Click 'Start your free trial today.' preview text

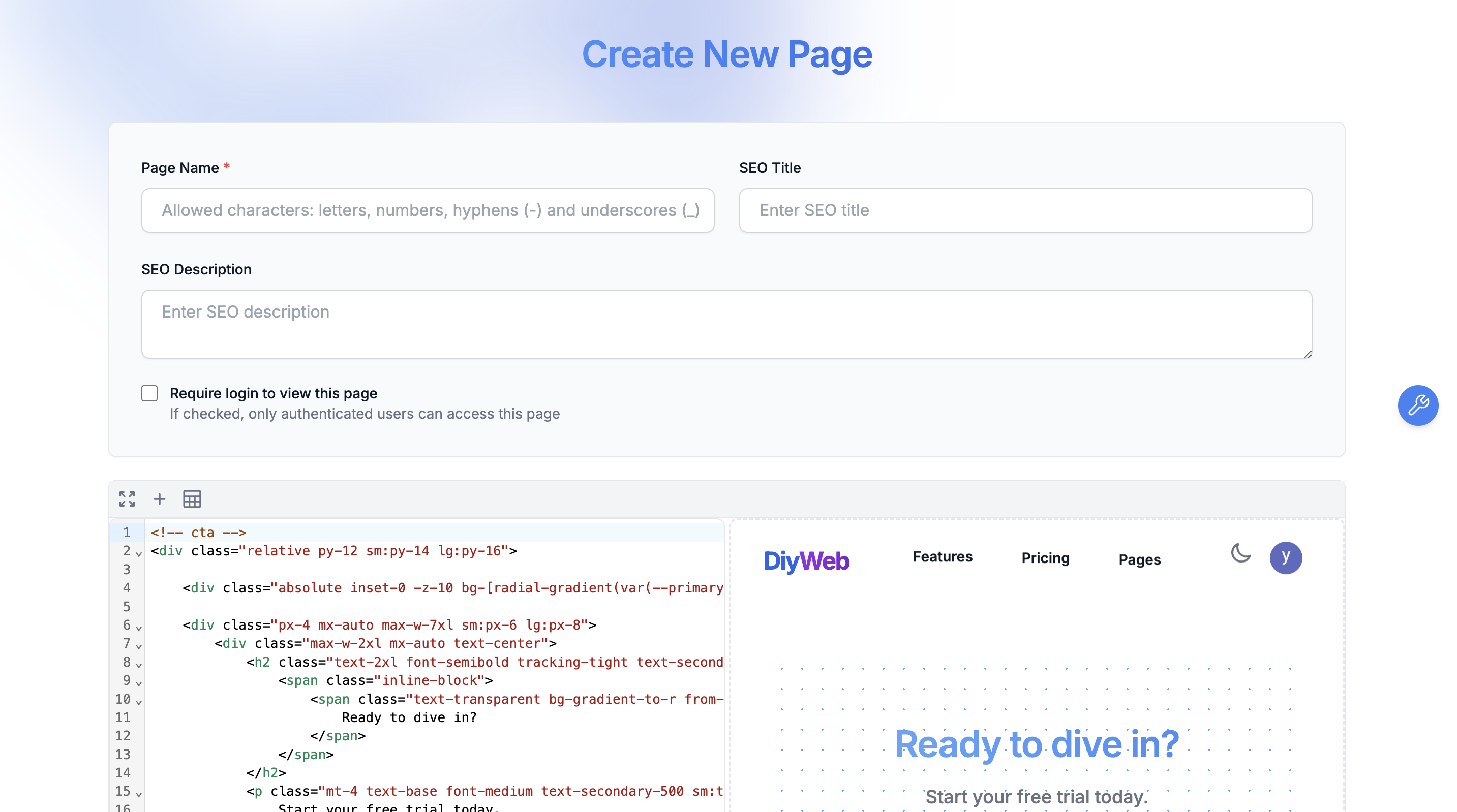[x=1036, y=796]
